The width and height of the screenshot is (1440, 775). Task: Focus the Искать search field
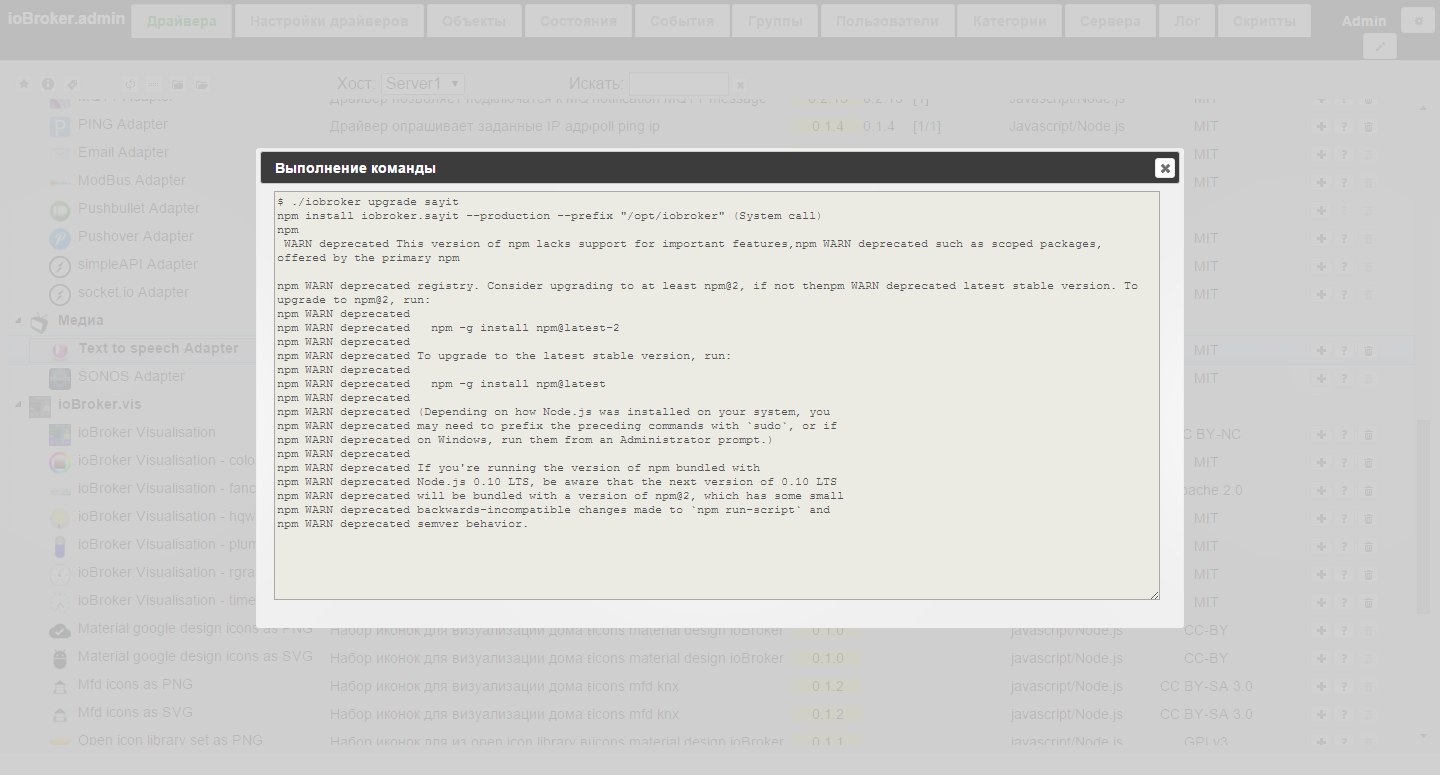coord(679,84)
